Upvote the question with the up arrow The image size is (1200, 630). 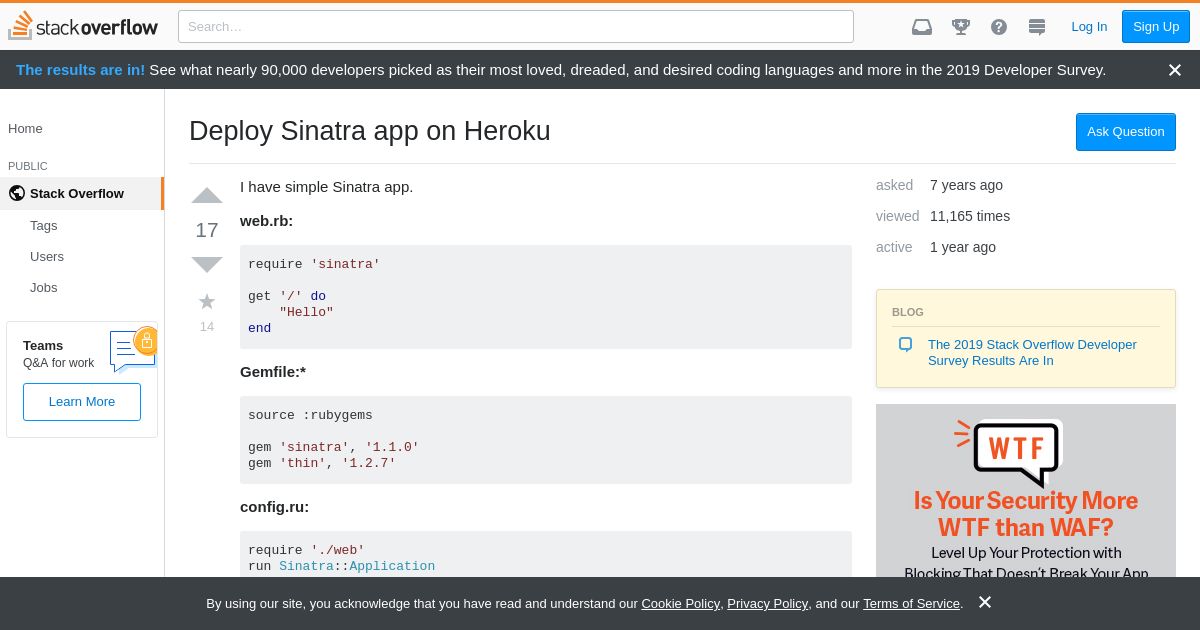207,195
